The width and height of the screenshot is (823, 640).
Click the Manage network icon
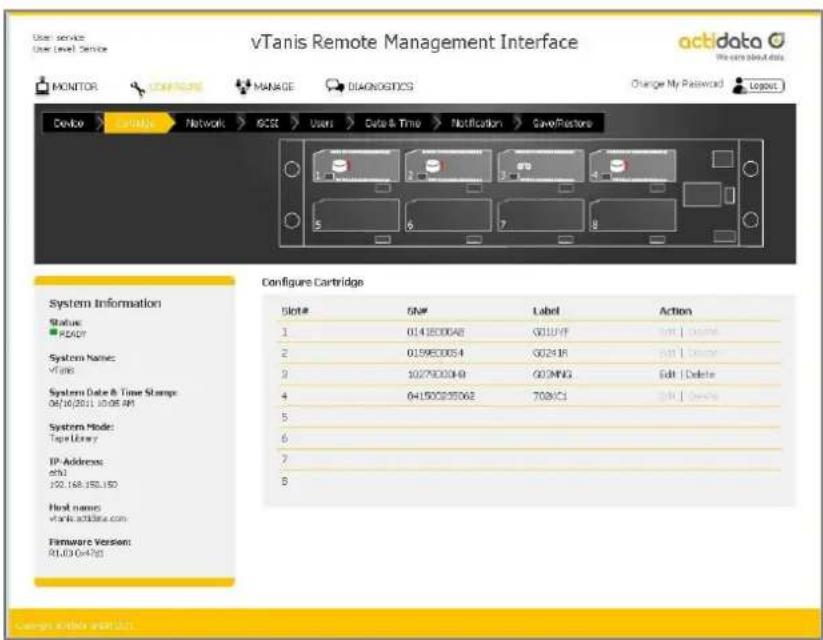click(x=242, y=86)
